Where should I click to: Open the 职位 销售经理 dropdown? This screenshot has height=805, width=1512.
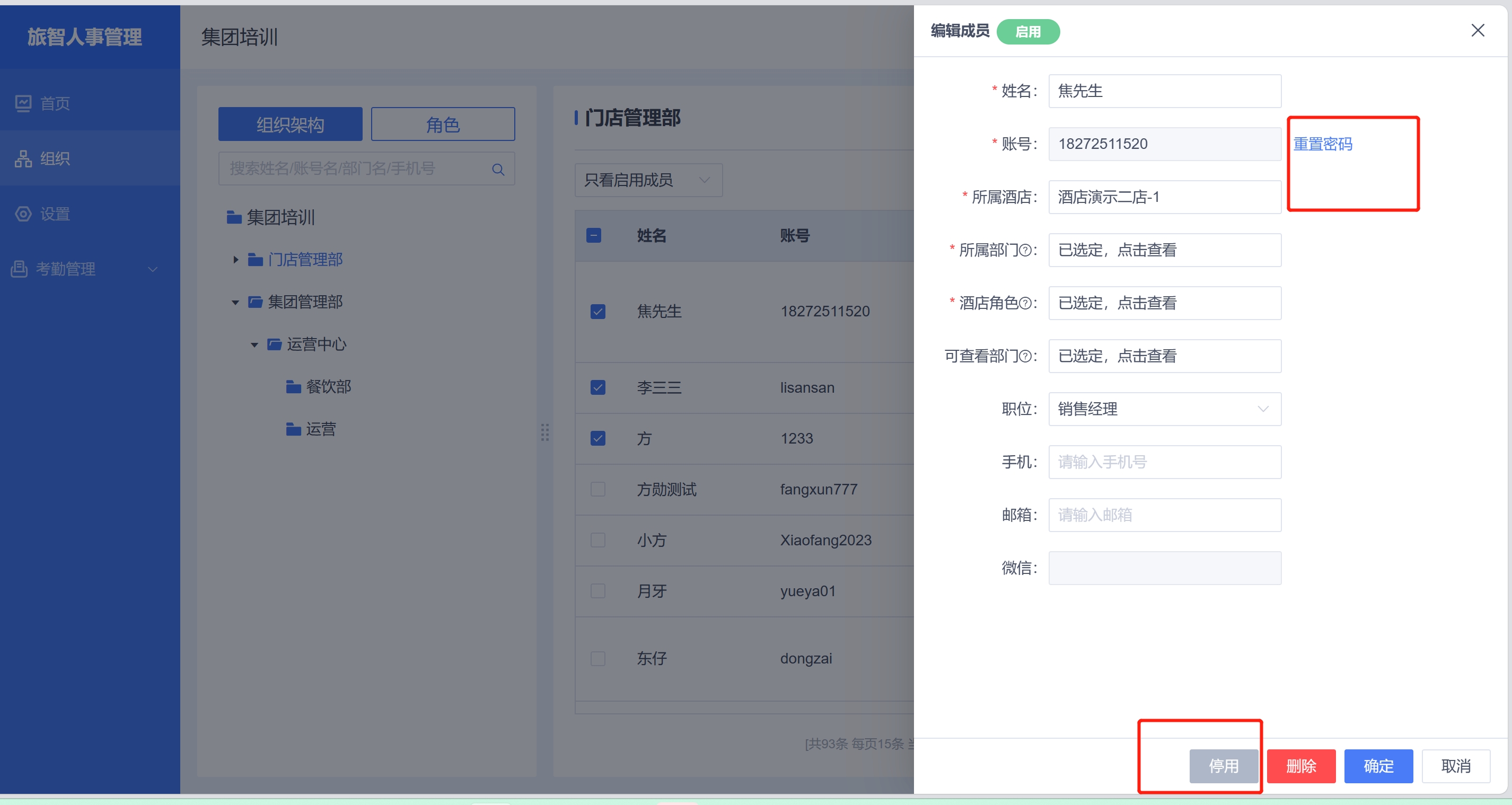1165,409
